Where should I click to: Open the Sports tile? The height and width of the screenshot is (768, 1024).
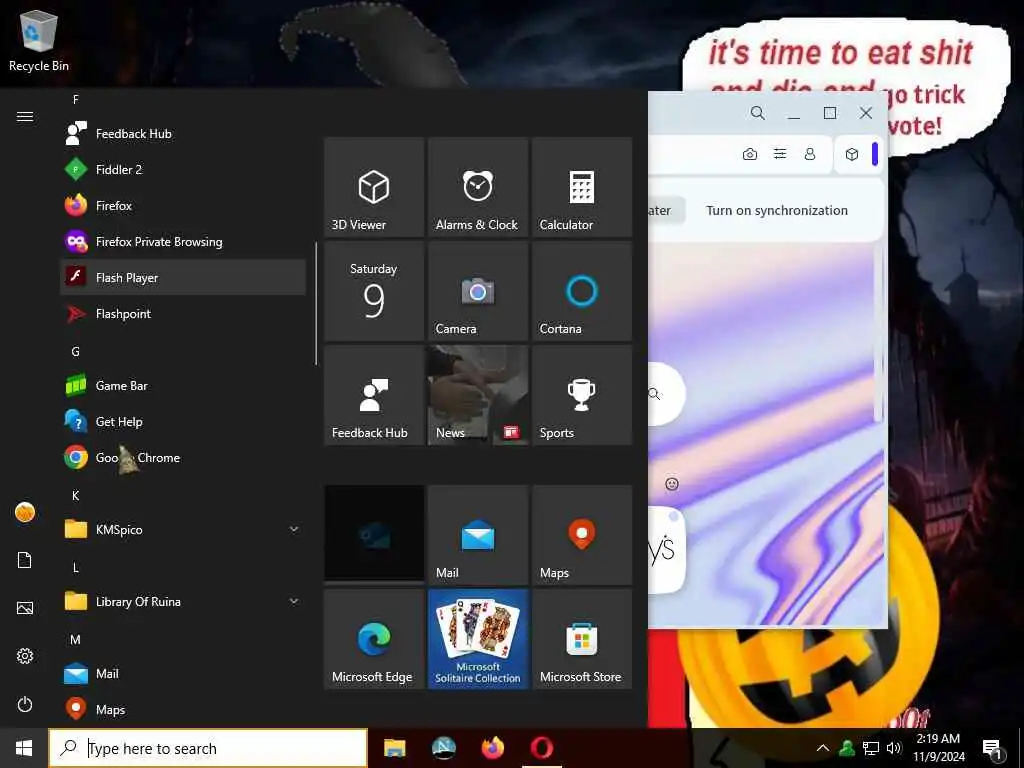tap(582, 395)
